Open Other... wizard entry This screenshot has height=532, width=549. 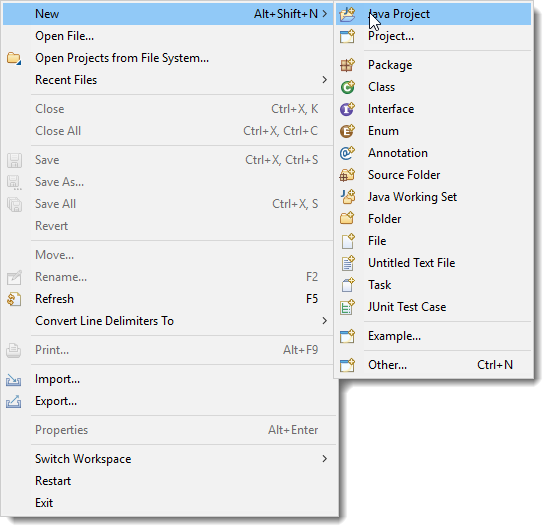tap(433, 365)
